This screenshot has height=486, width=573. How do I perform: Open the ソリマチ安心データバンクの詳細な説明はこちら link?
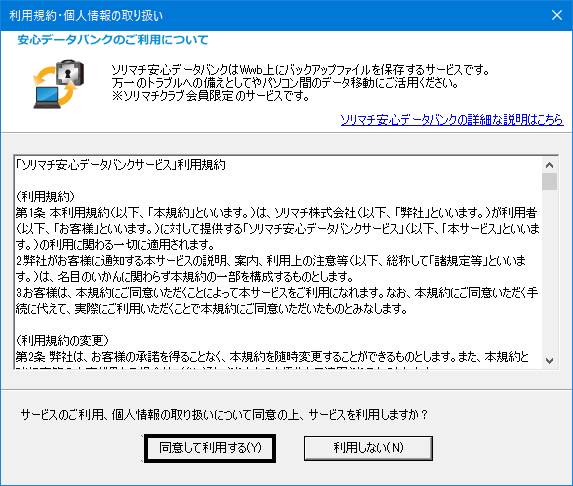tap(452, 120)
